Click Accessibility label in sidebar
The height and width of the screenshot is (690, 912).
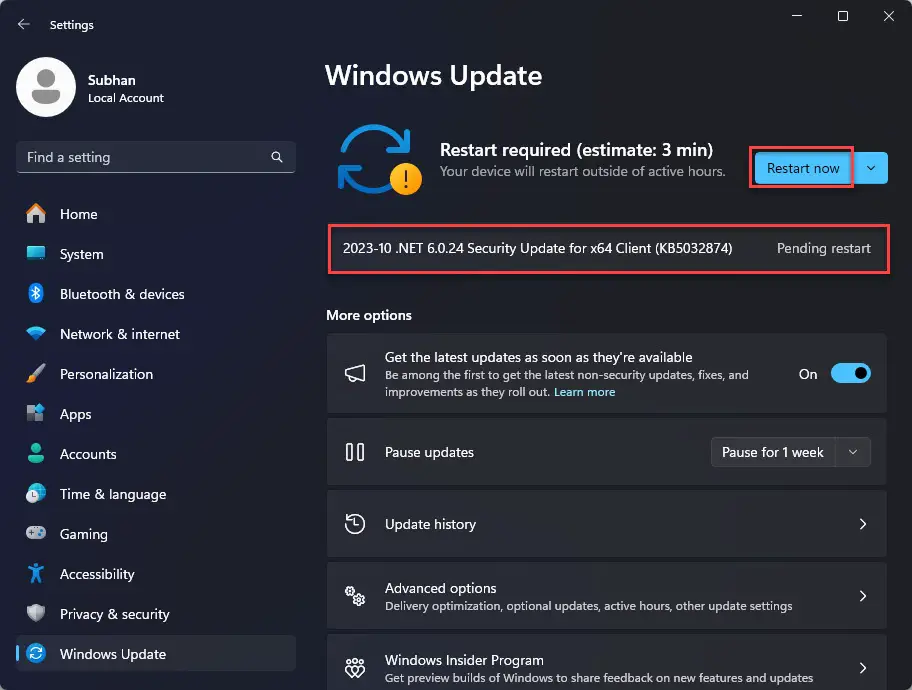(97, 574)
